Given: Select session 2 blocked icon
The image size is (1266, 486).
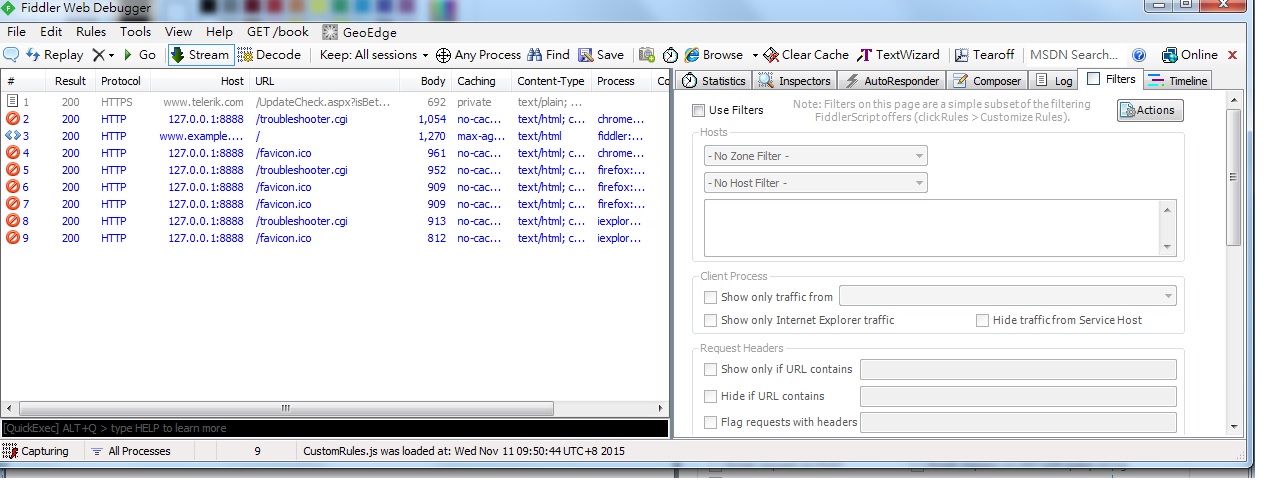Looking at the screenshot, I should point(13,119).
